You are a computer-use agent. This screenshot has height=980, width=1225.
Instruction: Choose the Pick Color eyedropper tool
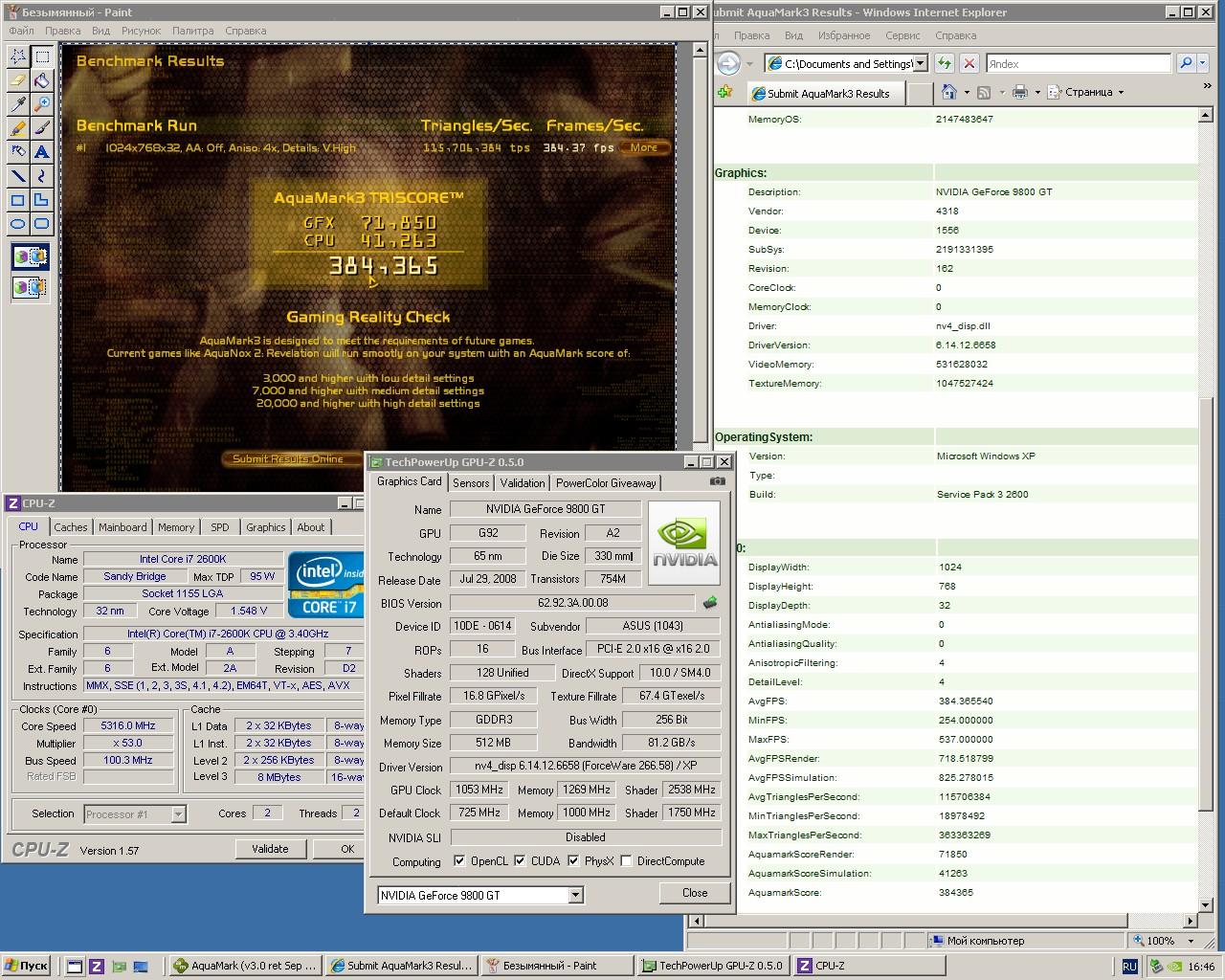coord(17,104)
